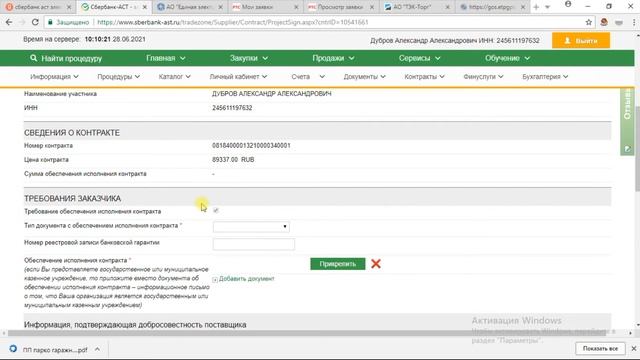Open the Каталог submenu

(x=174, y=77)
